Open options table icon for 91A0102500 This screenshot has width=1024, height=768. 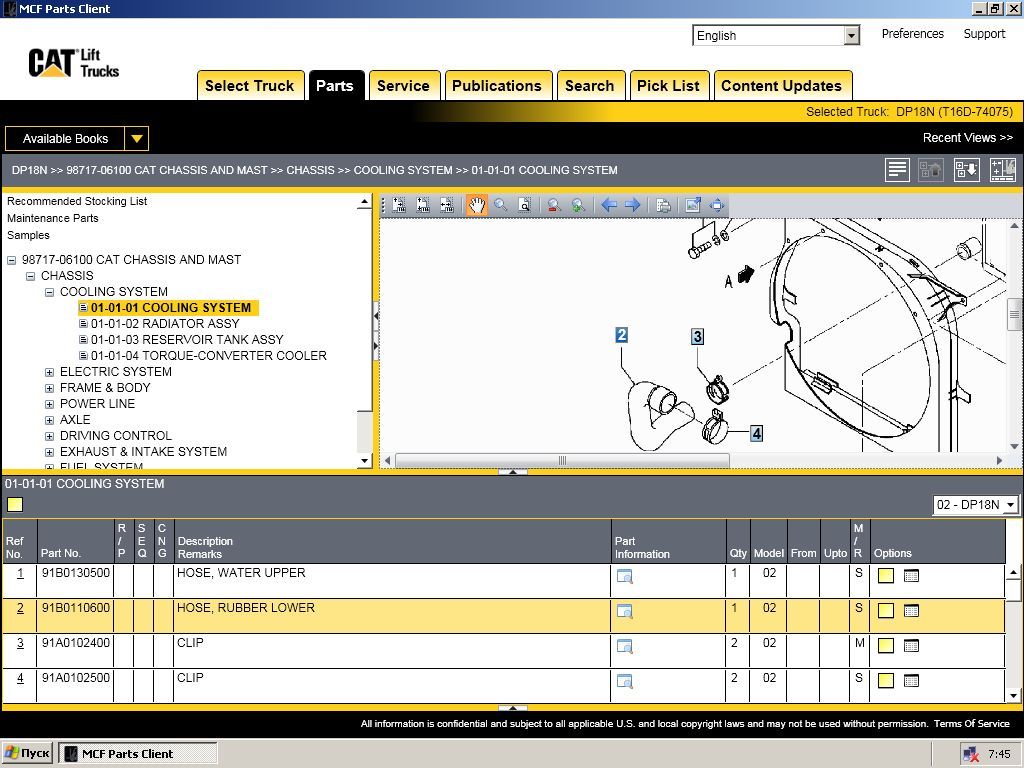click(911, 680)
